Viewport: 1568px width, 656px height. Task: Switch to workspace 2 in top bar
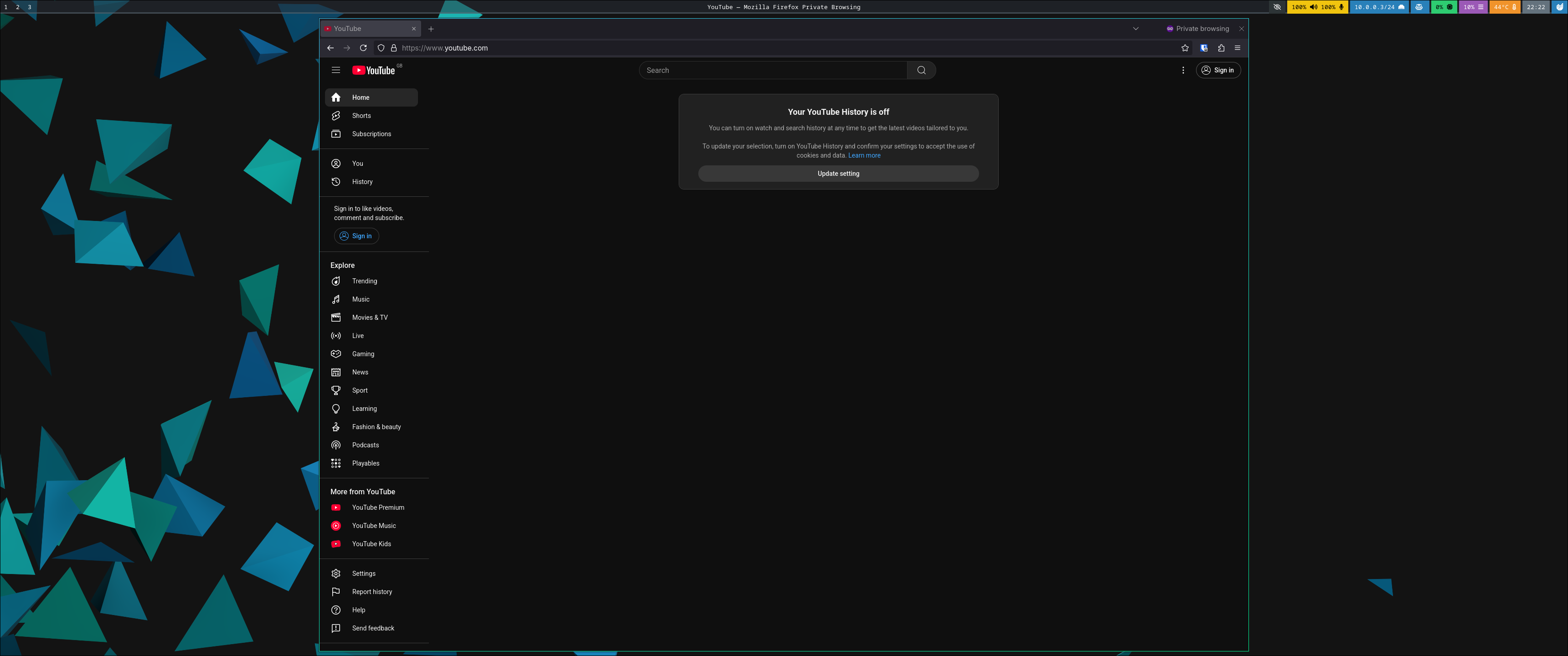18,7
